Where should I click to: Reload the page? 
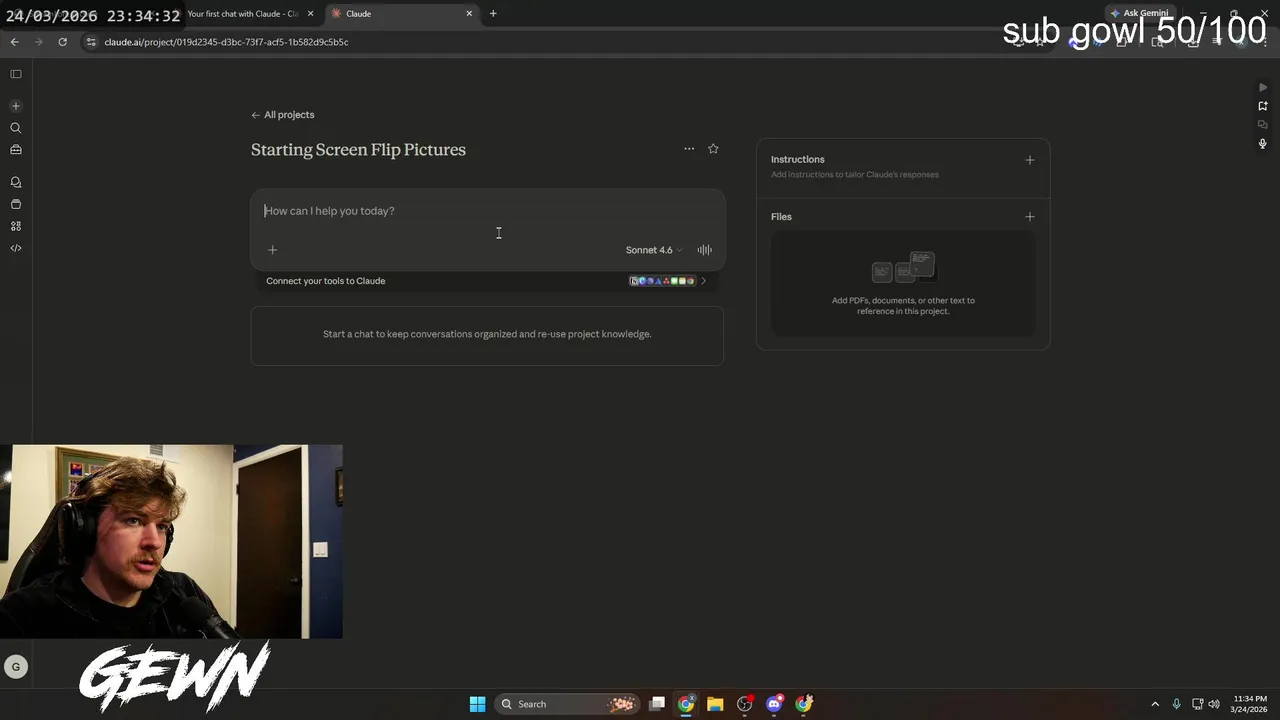pyautogui.click(x=62, y=42)
